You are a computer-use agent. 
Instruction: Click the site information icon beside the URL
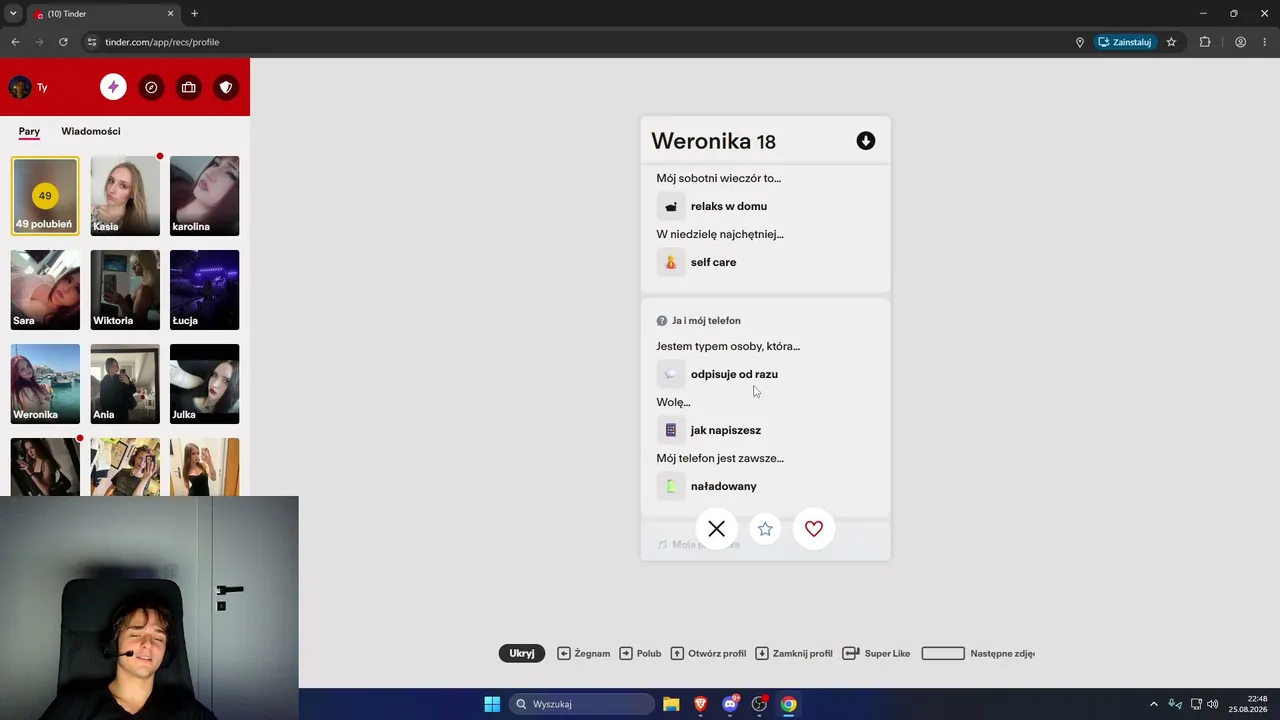(92, 42)
